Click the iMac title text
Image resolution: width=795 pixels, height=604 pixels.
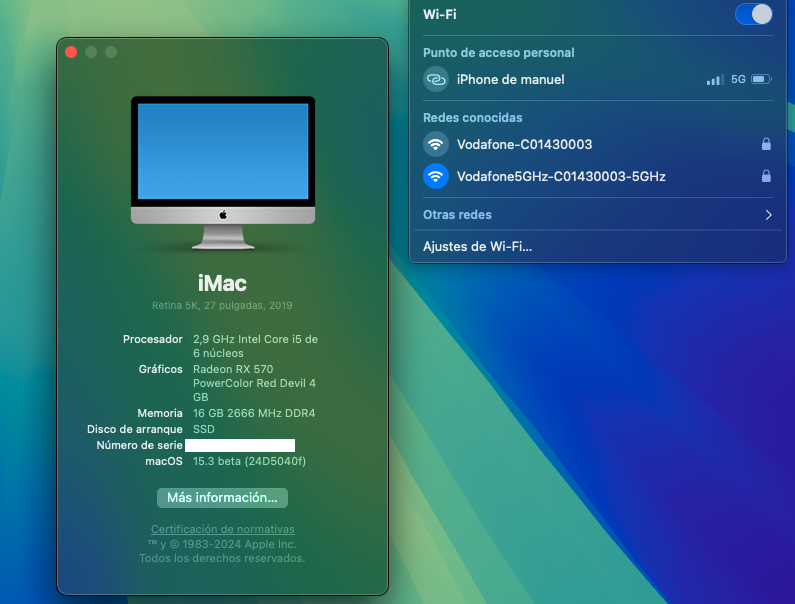[222, 283]
